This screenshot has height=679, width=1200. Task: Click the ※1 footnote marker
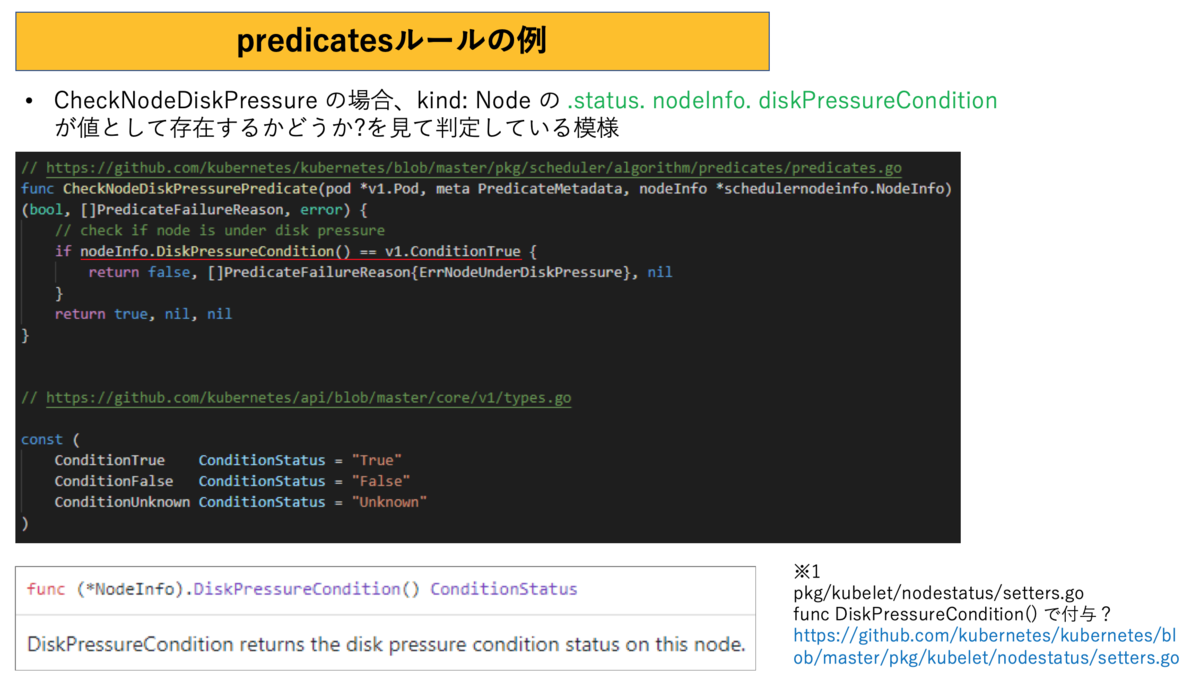point(806,572)
